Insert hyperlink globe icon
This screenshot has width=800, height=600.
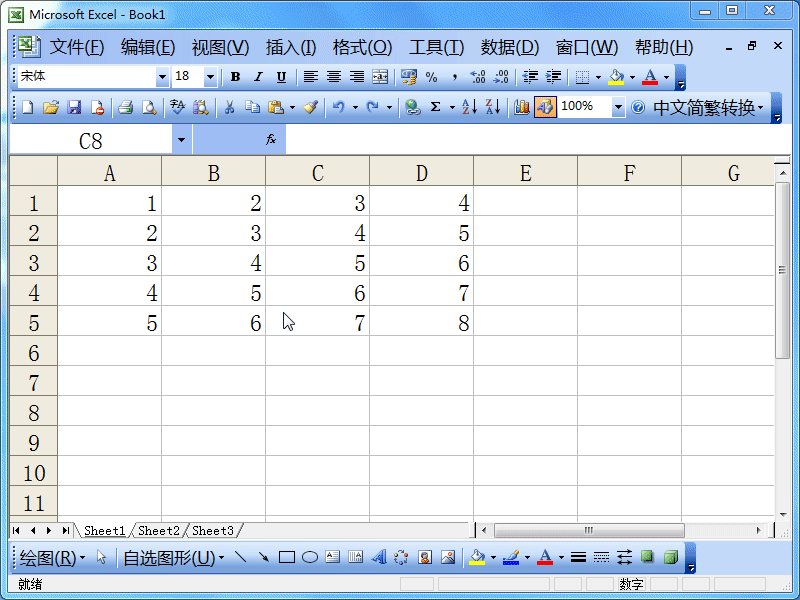(412, 108)
